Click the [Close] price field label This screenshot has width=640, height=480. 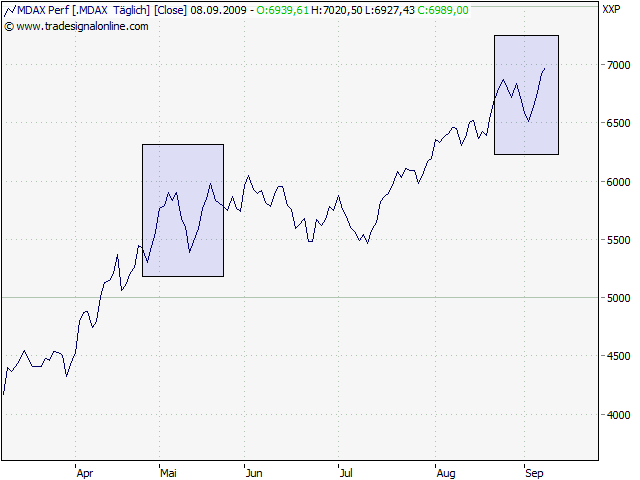171,10
